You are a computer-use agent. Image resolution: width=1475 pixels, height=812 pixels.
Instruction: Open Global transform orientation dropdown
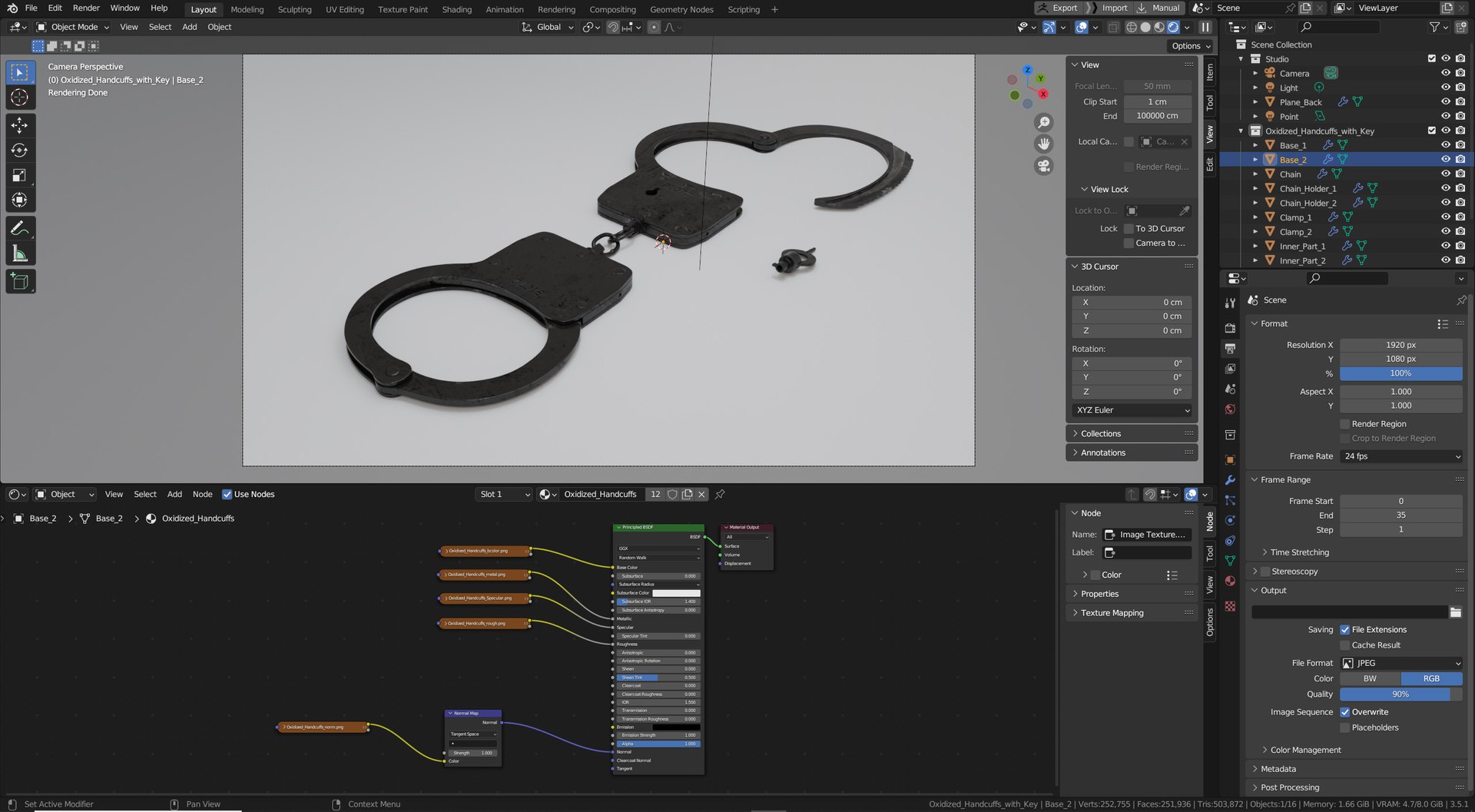click(x=548, y=27)
